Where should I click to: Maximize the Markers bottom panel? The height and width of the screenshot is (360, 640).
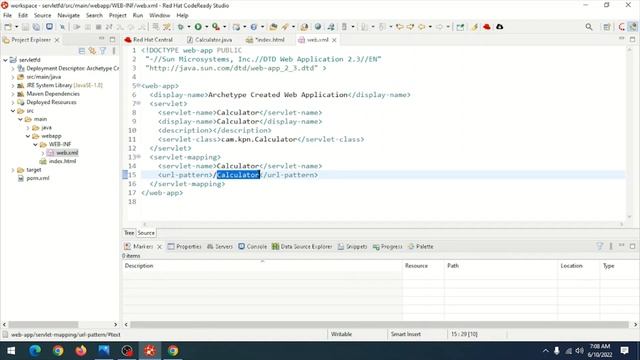(x=632, y=246)
